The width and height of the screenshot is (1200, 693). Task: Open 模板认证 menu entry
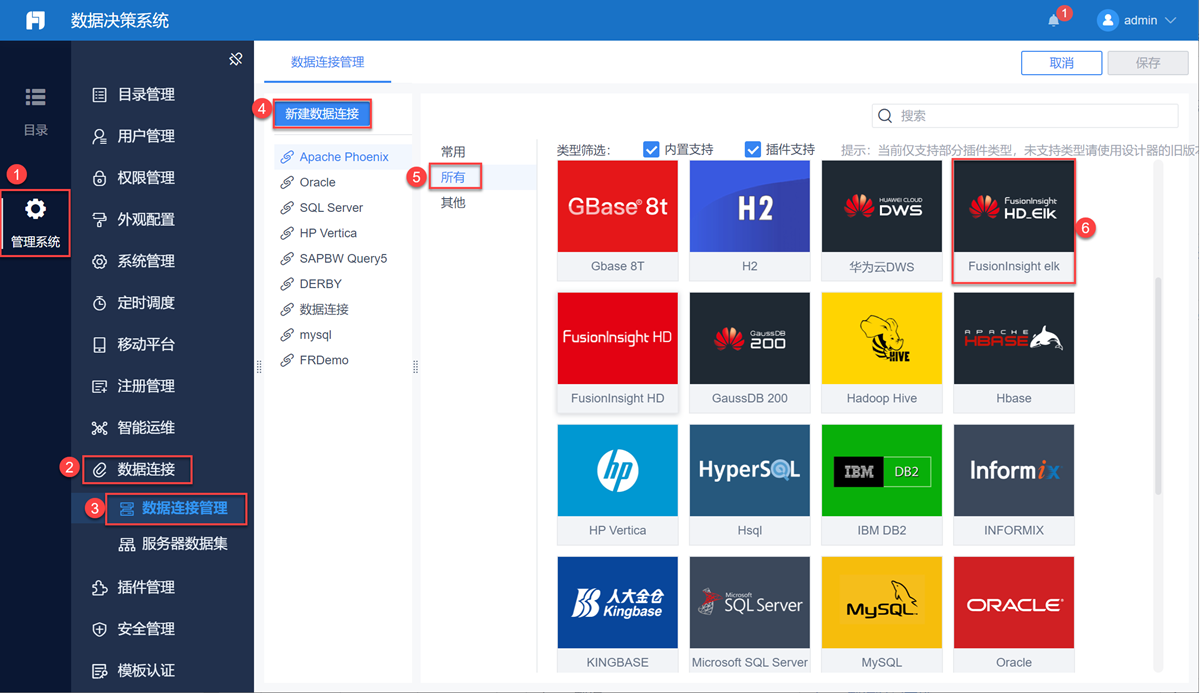coord(146,671)
